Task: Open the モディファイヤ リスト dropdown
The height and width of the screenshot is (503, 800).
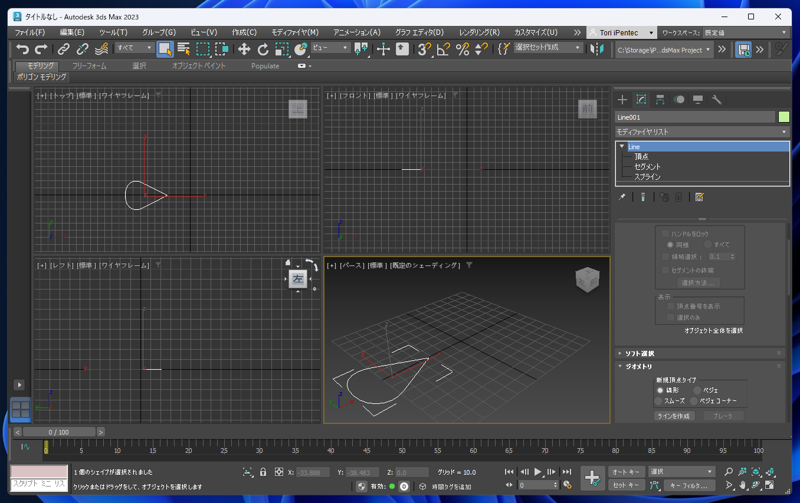Action: point(702,132)
